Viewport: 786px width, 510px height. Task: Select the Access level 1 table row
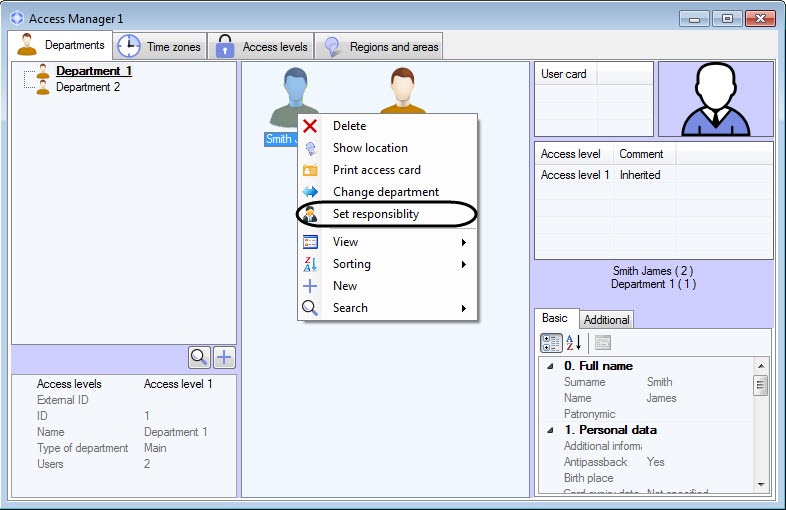pyautogui.click(x=654, y=175)
